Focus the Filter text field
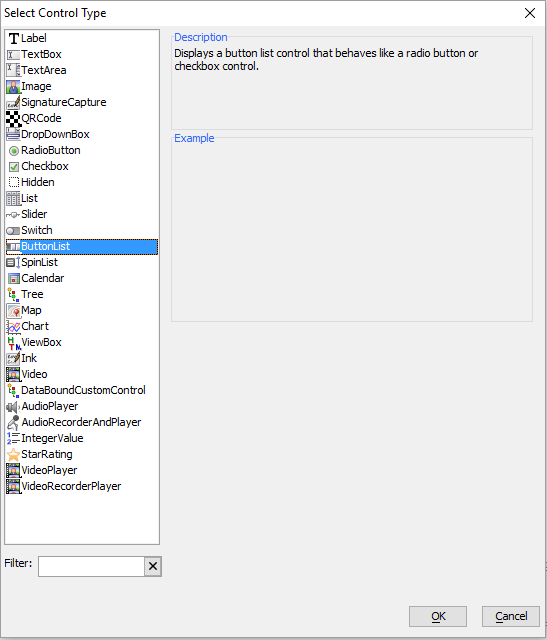 (x=91, y=566)
